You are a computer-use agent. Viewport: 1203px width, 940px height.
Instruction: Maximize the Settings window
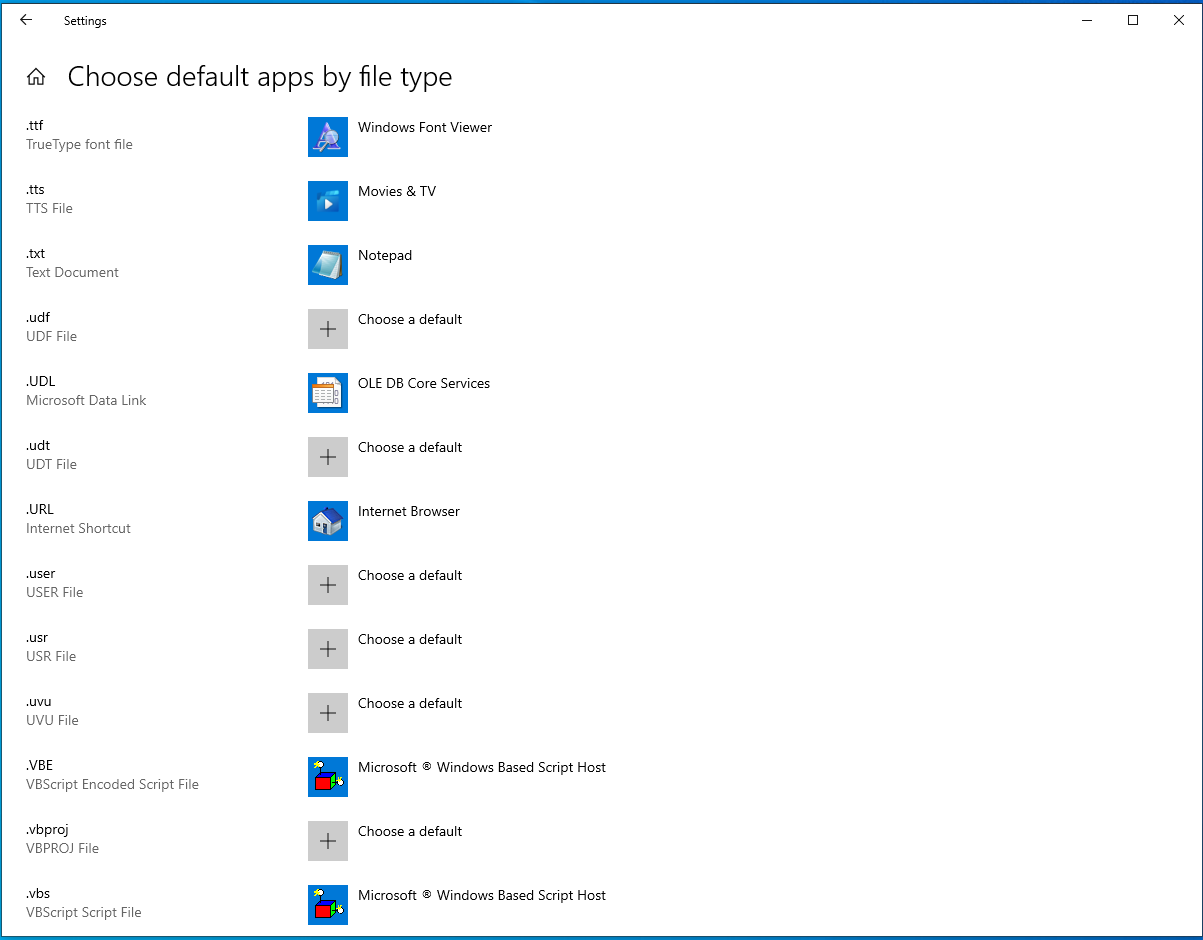point(1133,20)
